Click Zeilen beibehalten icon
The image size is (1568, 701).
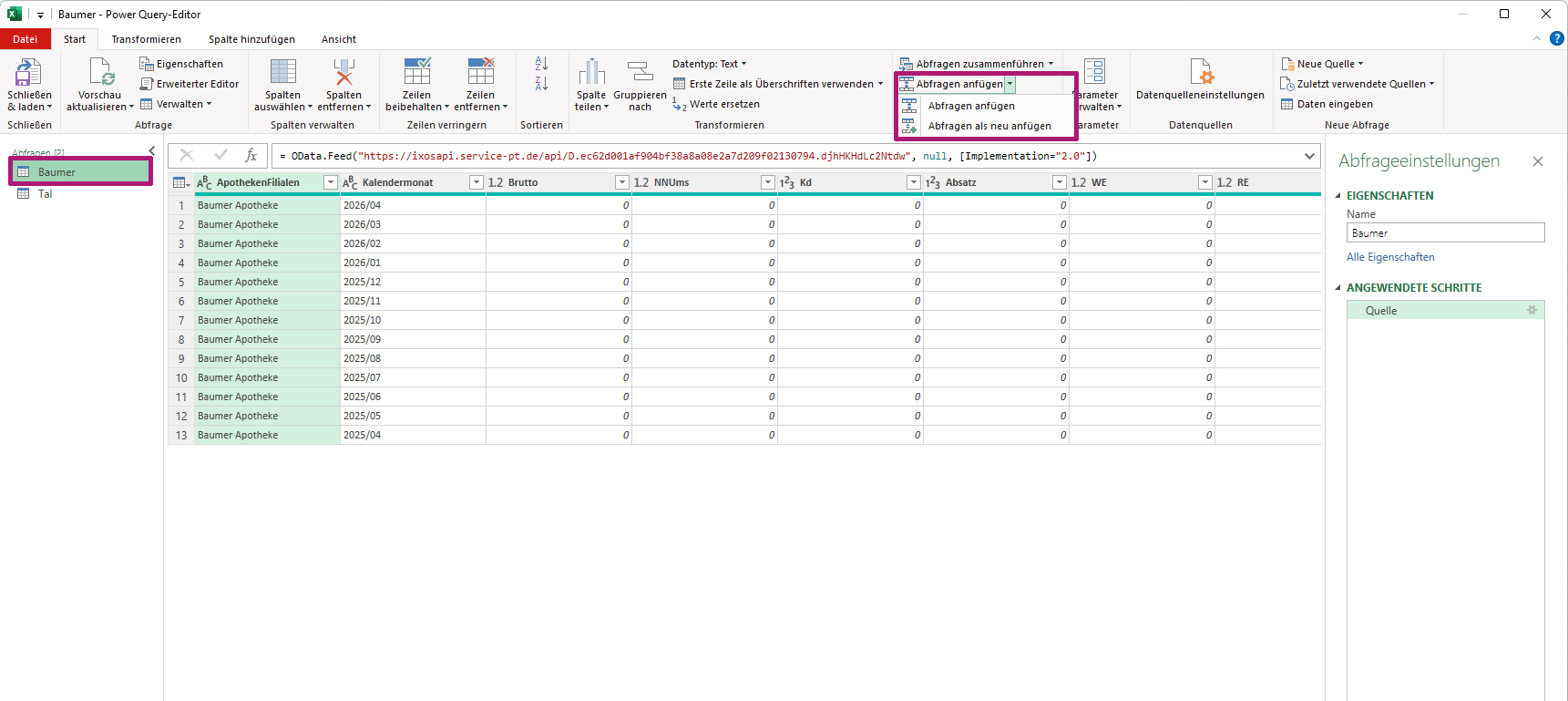click(416, 73)
